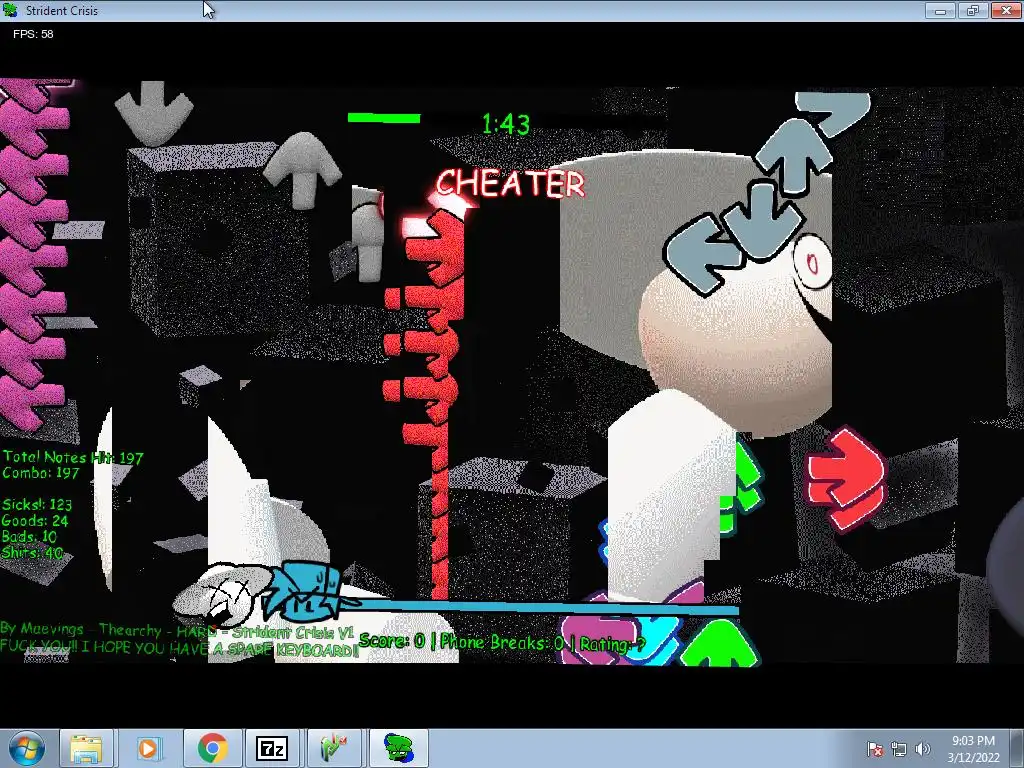This screenshot has width=1024, height=768.
Task: Click the Combo: 197 counter
Action: pos(40,473)
